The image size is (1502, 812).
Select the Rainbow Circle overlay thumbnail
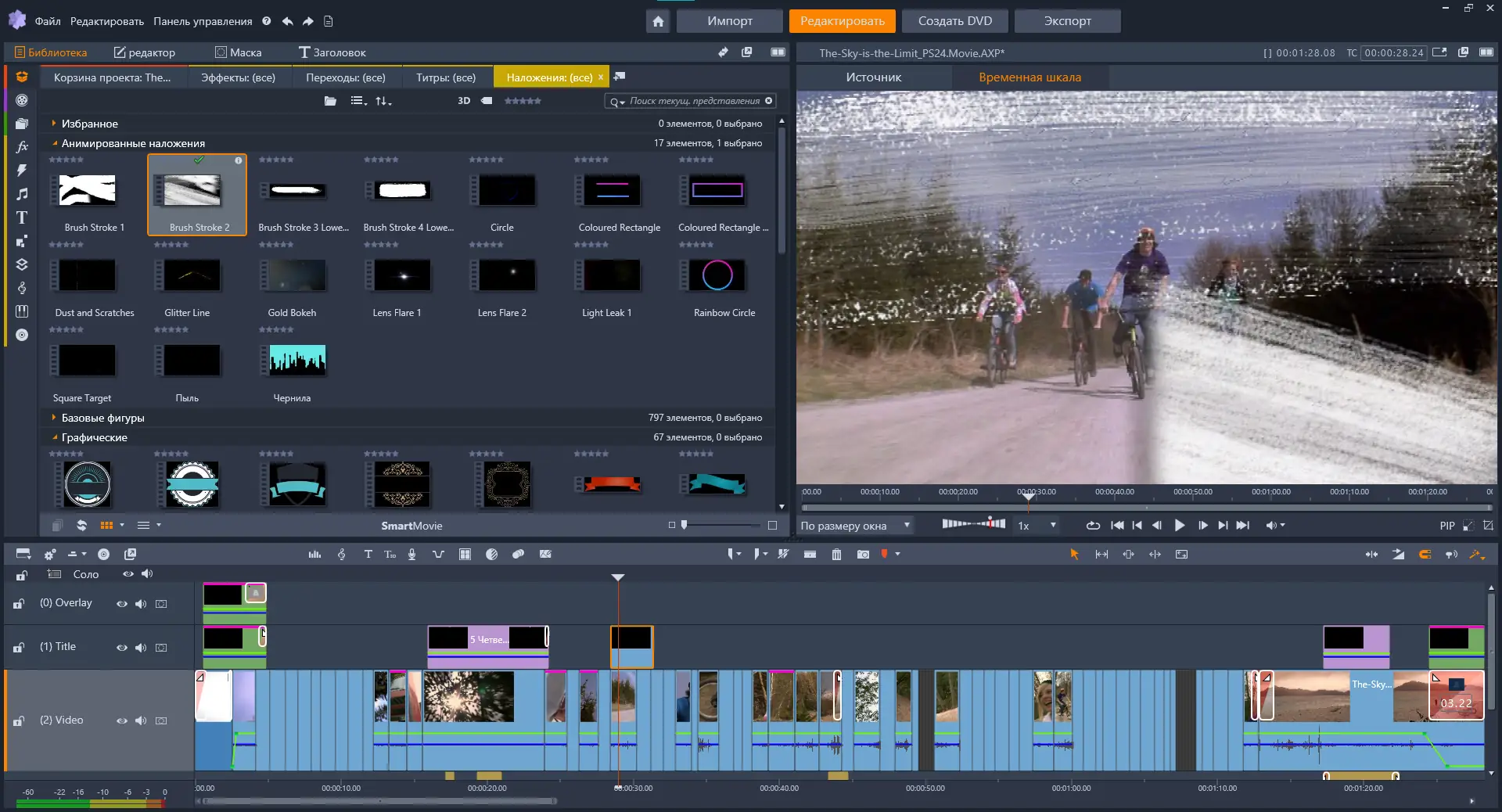click(x=718, y=276)
